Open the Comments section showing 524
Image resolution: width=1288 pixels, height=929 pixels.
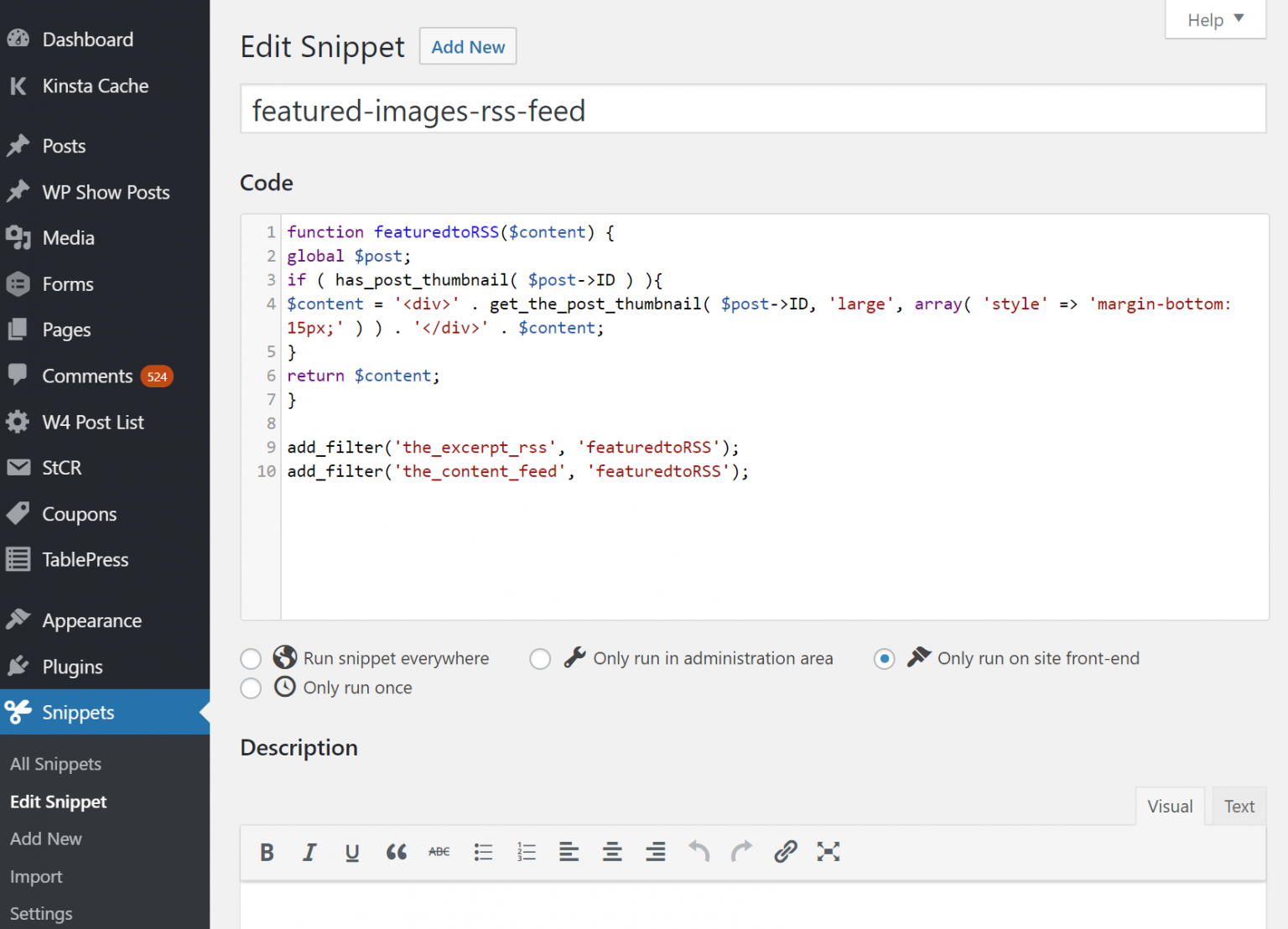[87, 376]
